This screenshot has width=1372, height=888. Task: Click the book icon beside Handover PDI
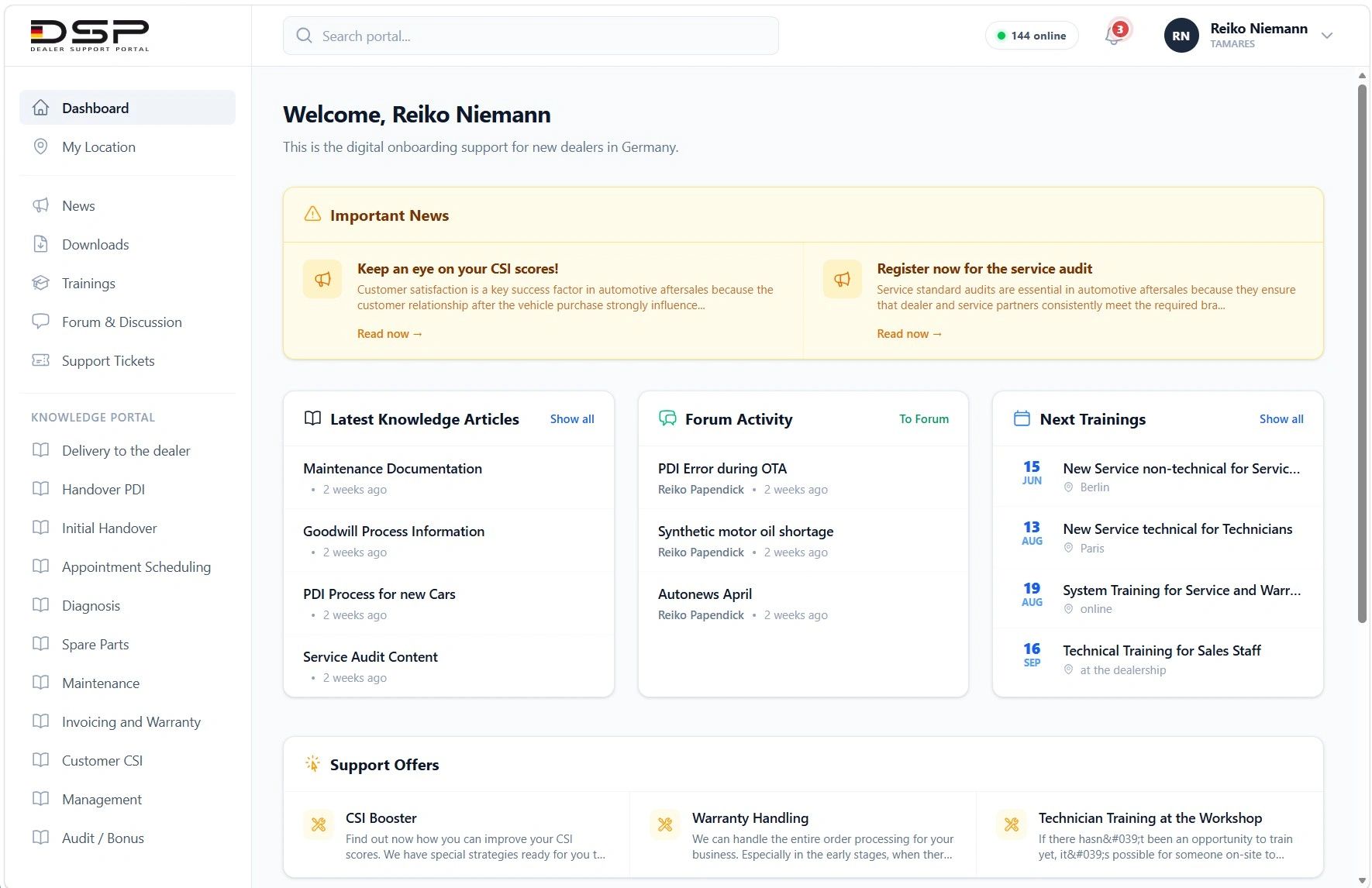coord(41,489)
